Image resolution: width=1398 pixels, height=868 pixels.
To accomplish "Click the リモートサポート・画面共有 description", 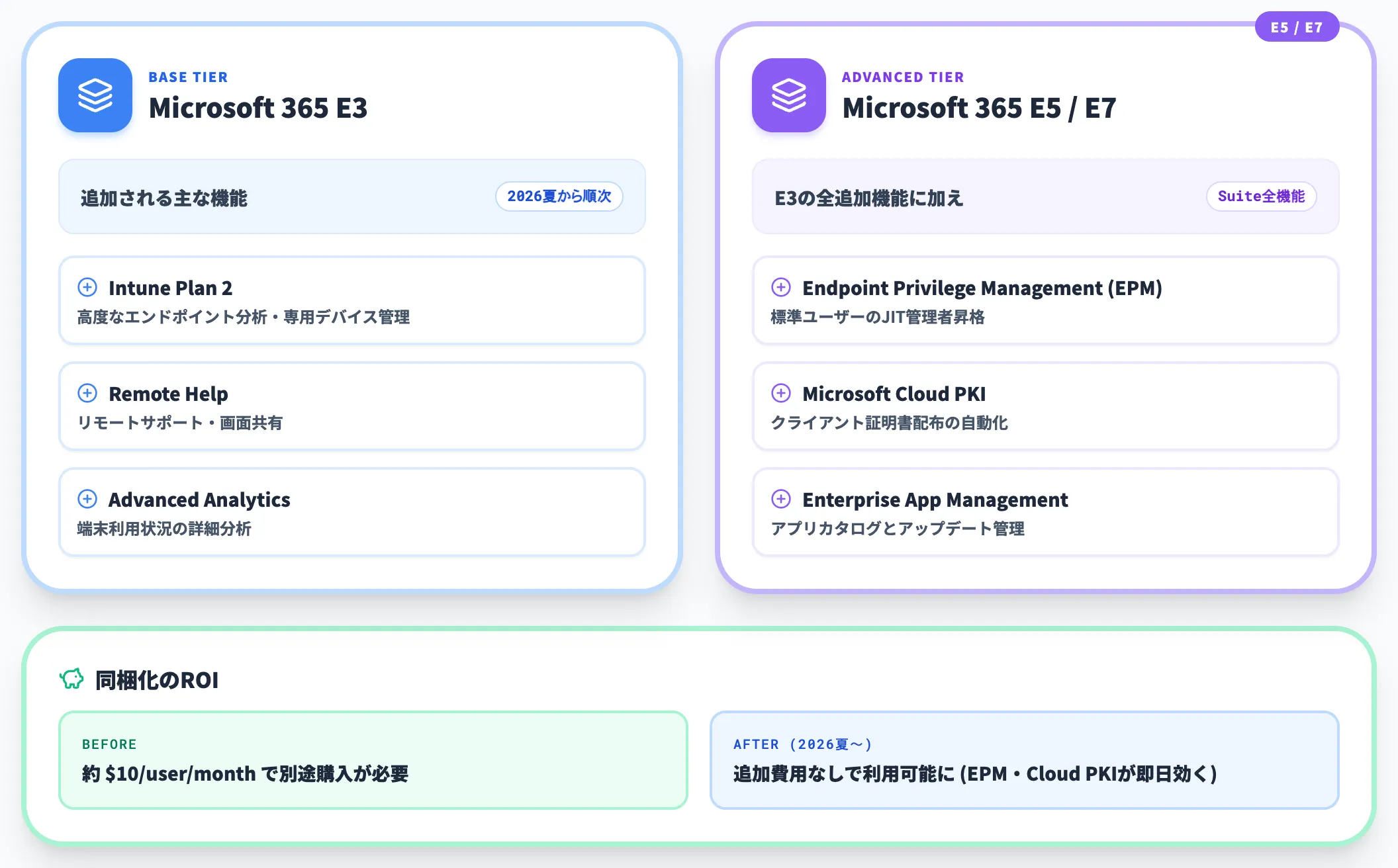I will coord(180,423).
